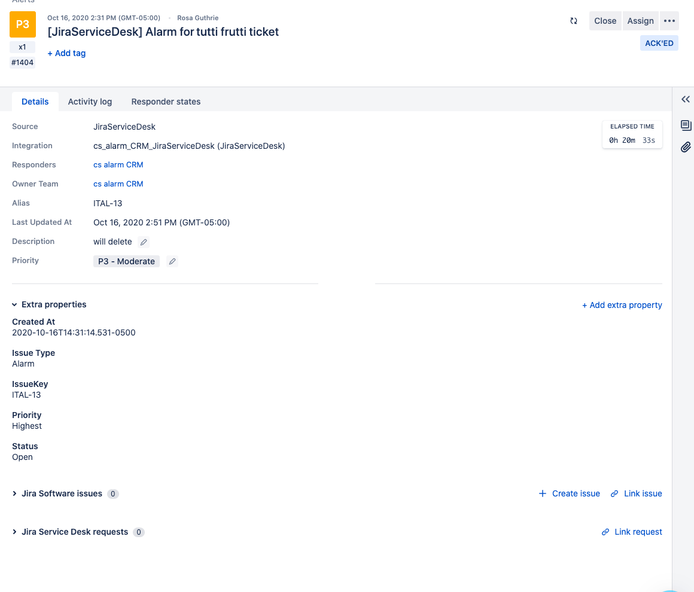Click the Issue Type value Alarm
Viewport: 694px width, 592px height.
(x=23, y=364)
